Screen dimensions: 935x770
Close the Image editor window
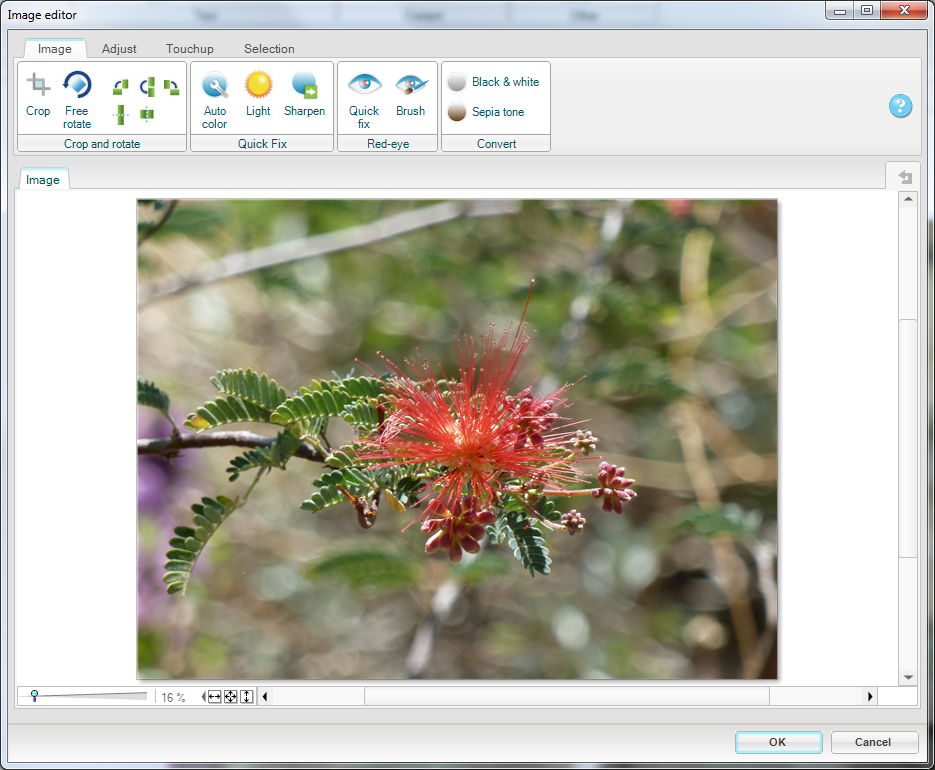905,10
